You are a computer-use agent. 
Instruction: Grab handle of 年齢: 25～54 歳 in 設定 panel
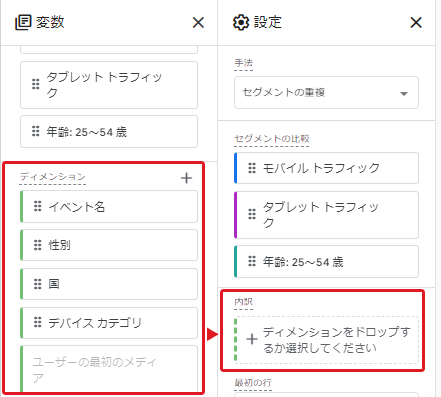tap(252, 261)
